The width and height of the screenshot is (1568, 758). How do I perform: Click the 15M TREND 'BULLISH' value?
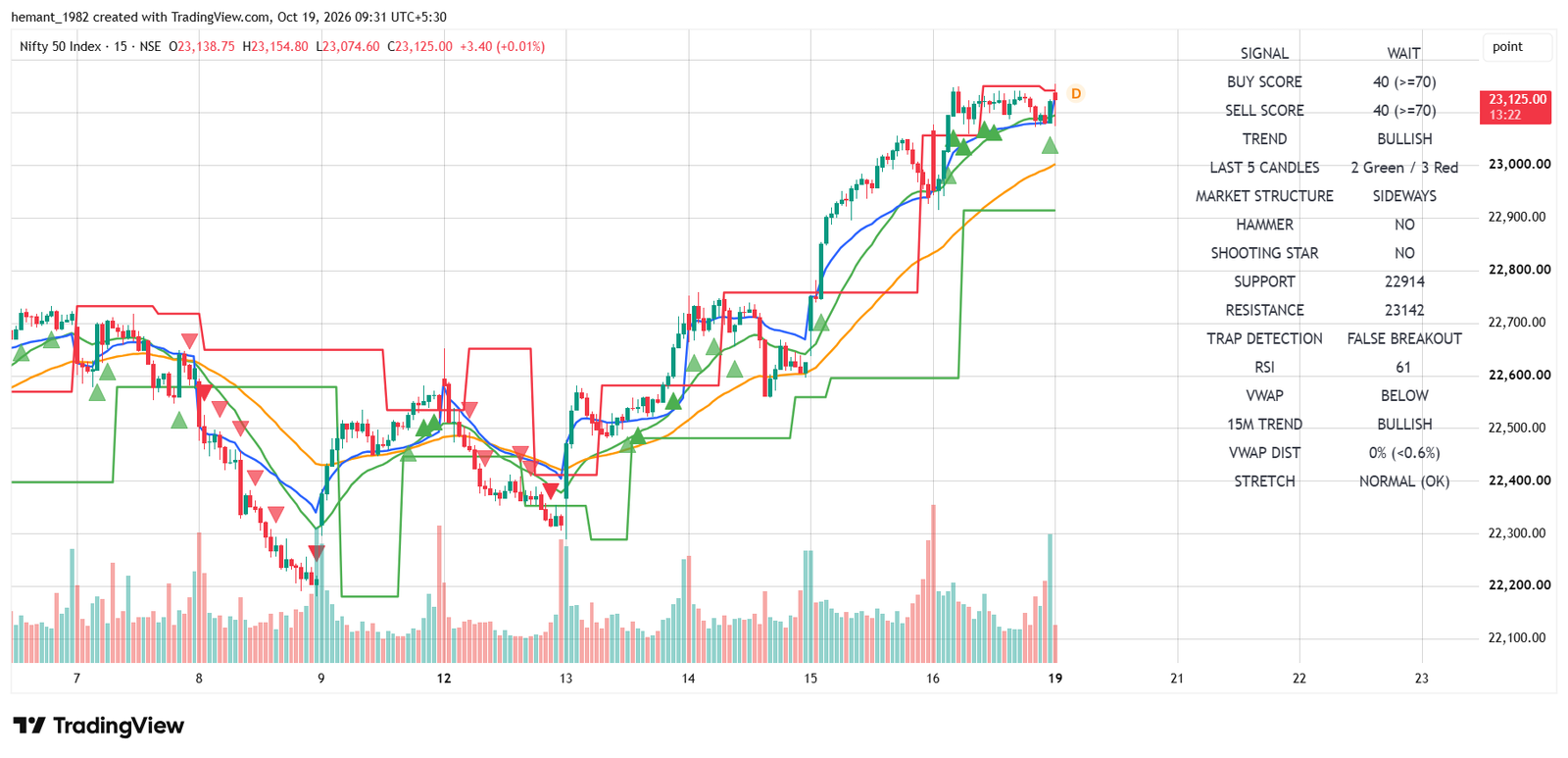1403,425
